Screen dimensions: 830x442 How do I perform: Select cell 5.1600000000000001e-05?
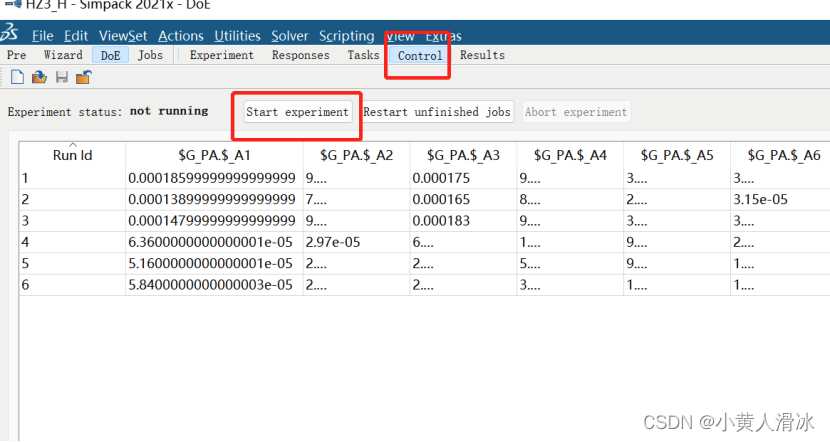[x=214, y=263]
